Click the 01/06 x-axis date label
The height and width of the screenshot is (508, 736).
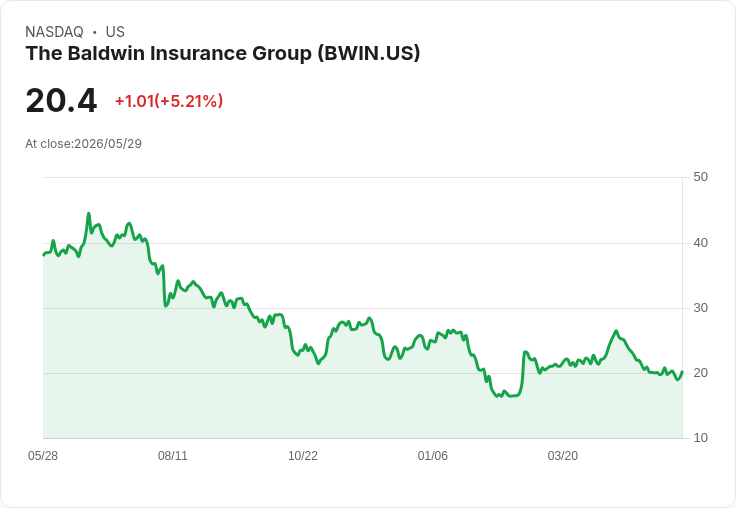tap(433, 456)
